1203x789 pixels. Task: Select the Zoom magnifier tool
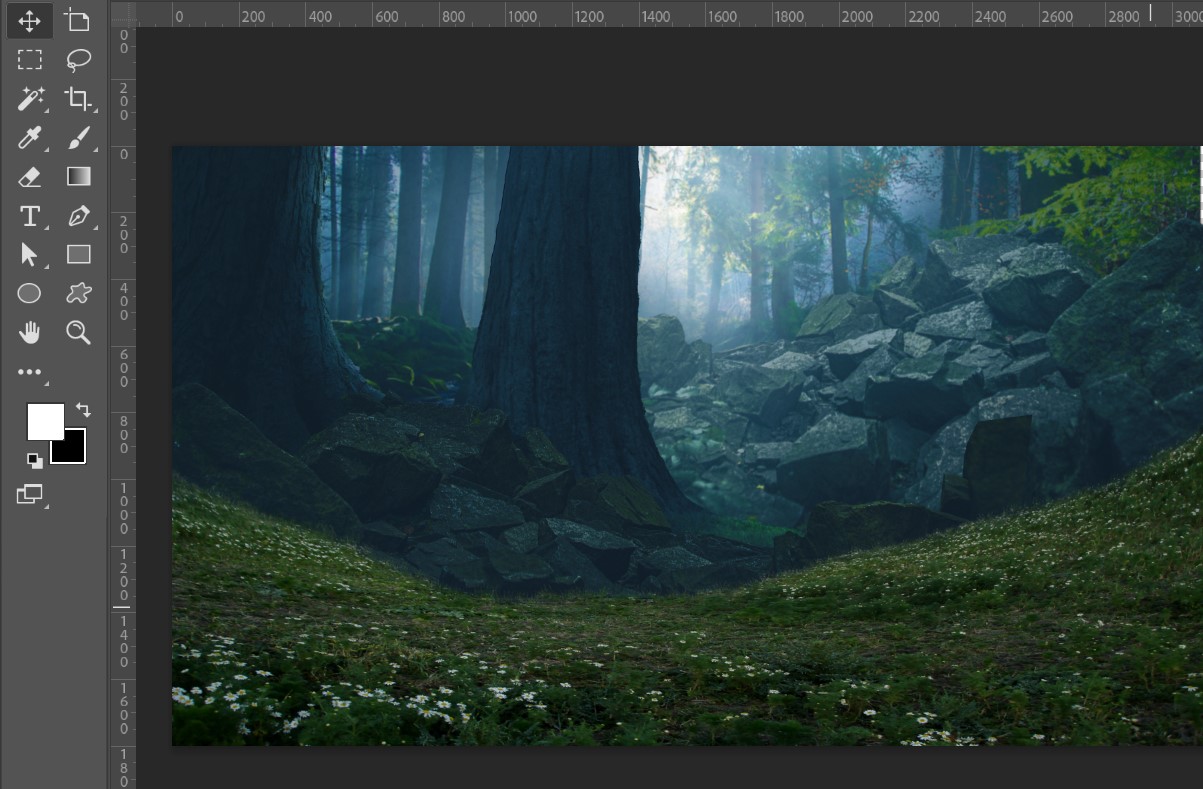(x=78, y=332)
